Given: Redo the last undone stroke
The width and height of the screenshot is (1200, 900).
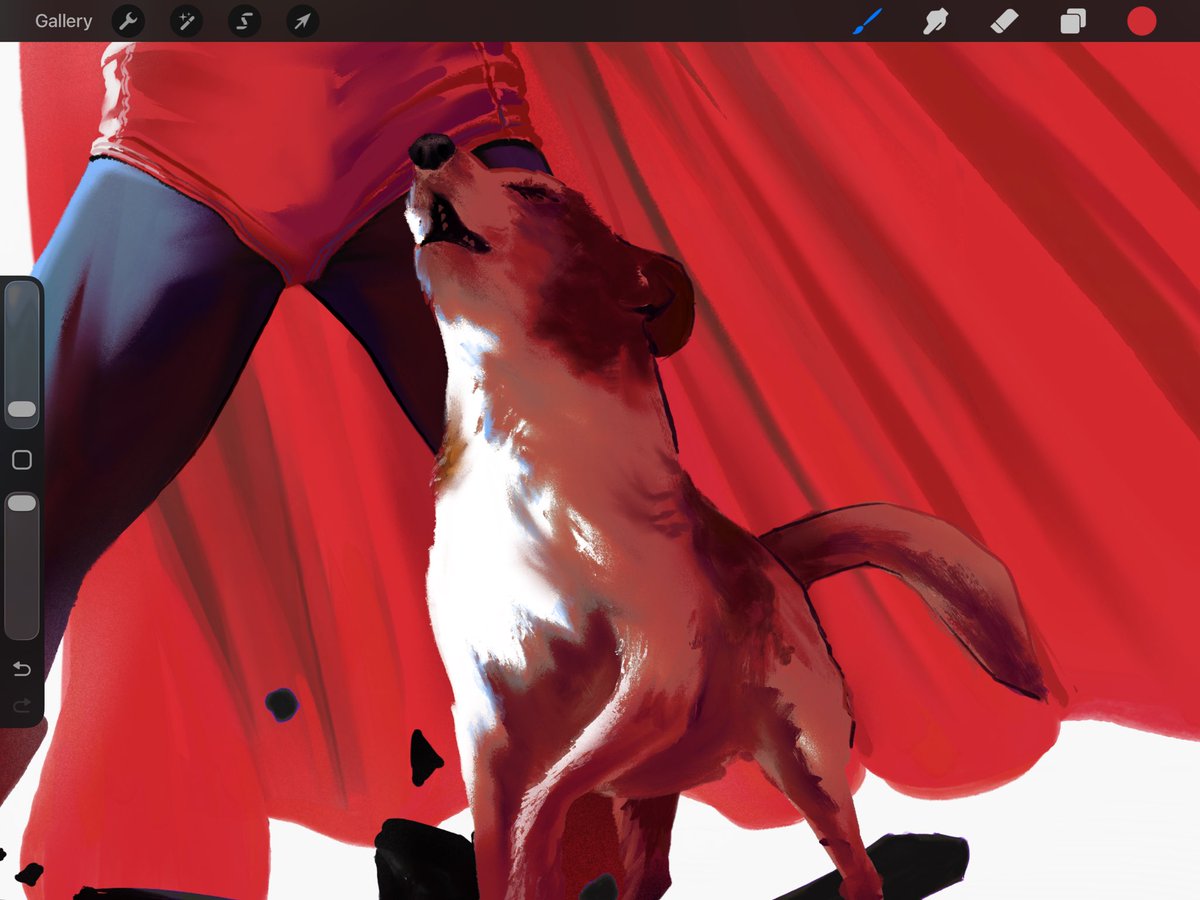Looking at the screenshot, I should tap(21, 706).
